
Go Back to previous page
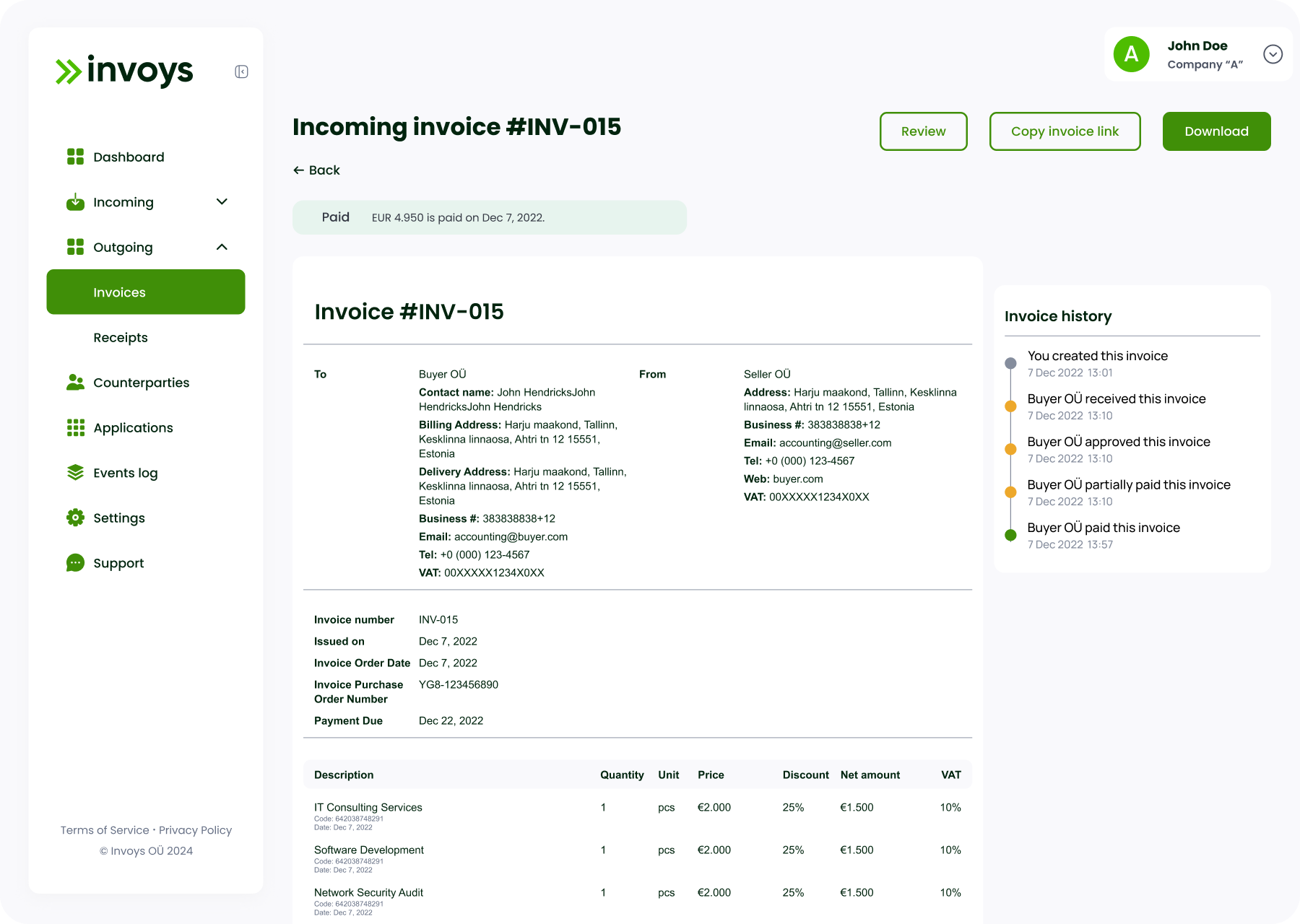coord(316,170)
